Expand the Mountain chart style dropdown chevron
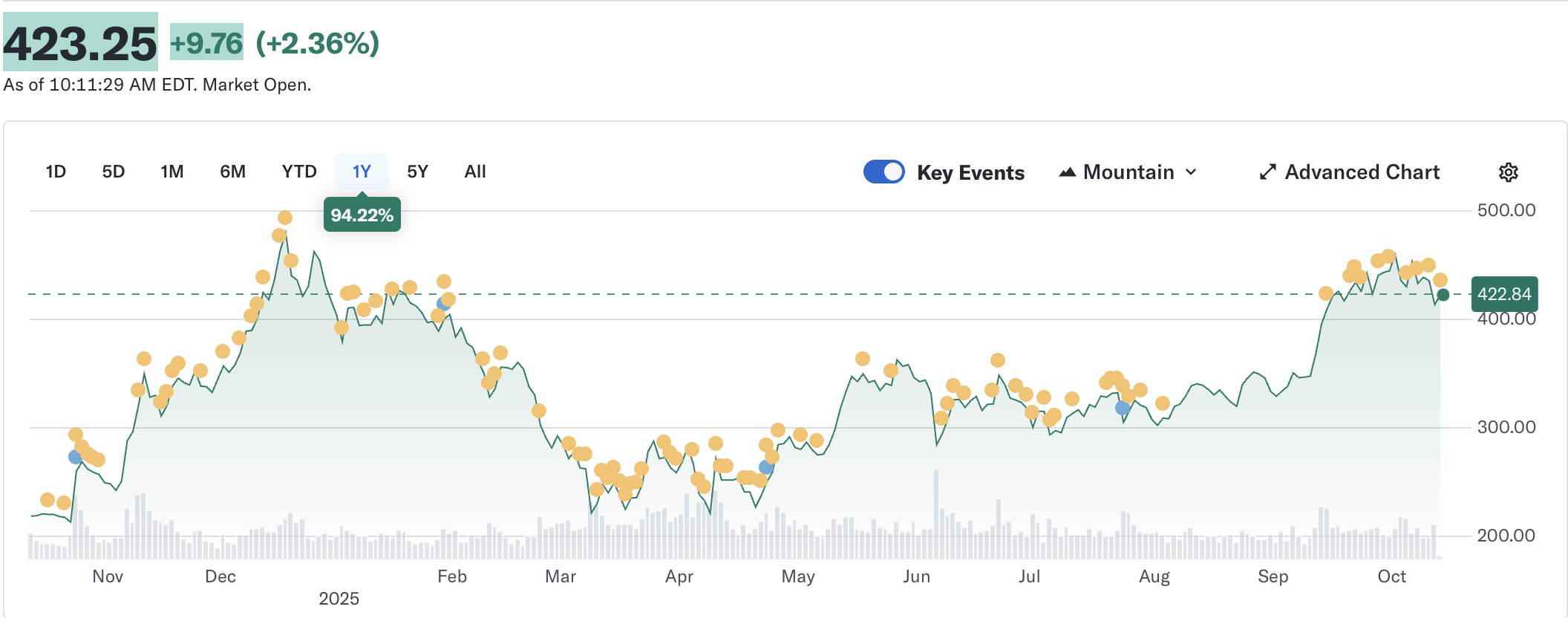Screen dimensions: 1568x618 pyautogui.click(x=1192, y=172)
